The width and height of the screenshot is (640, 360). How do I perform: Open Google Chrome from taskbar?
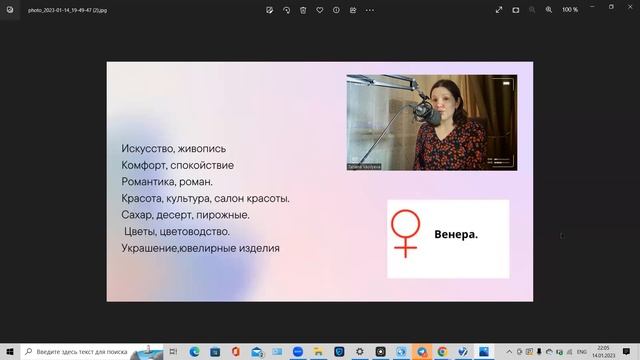(442, 351)
